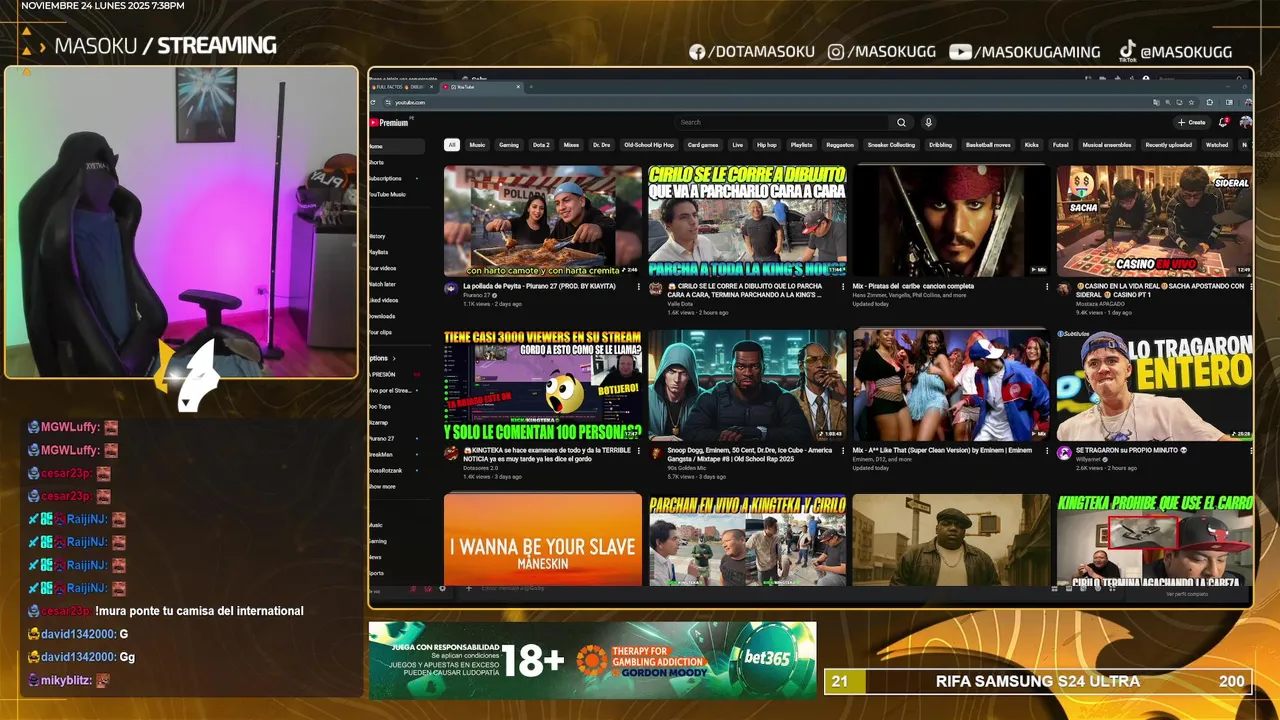Viewport: 1280px width, 720px height.
Task: Select the Sneaker Collecting chip
Action: coord(891,145)
